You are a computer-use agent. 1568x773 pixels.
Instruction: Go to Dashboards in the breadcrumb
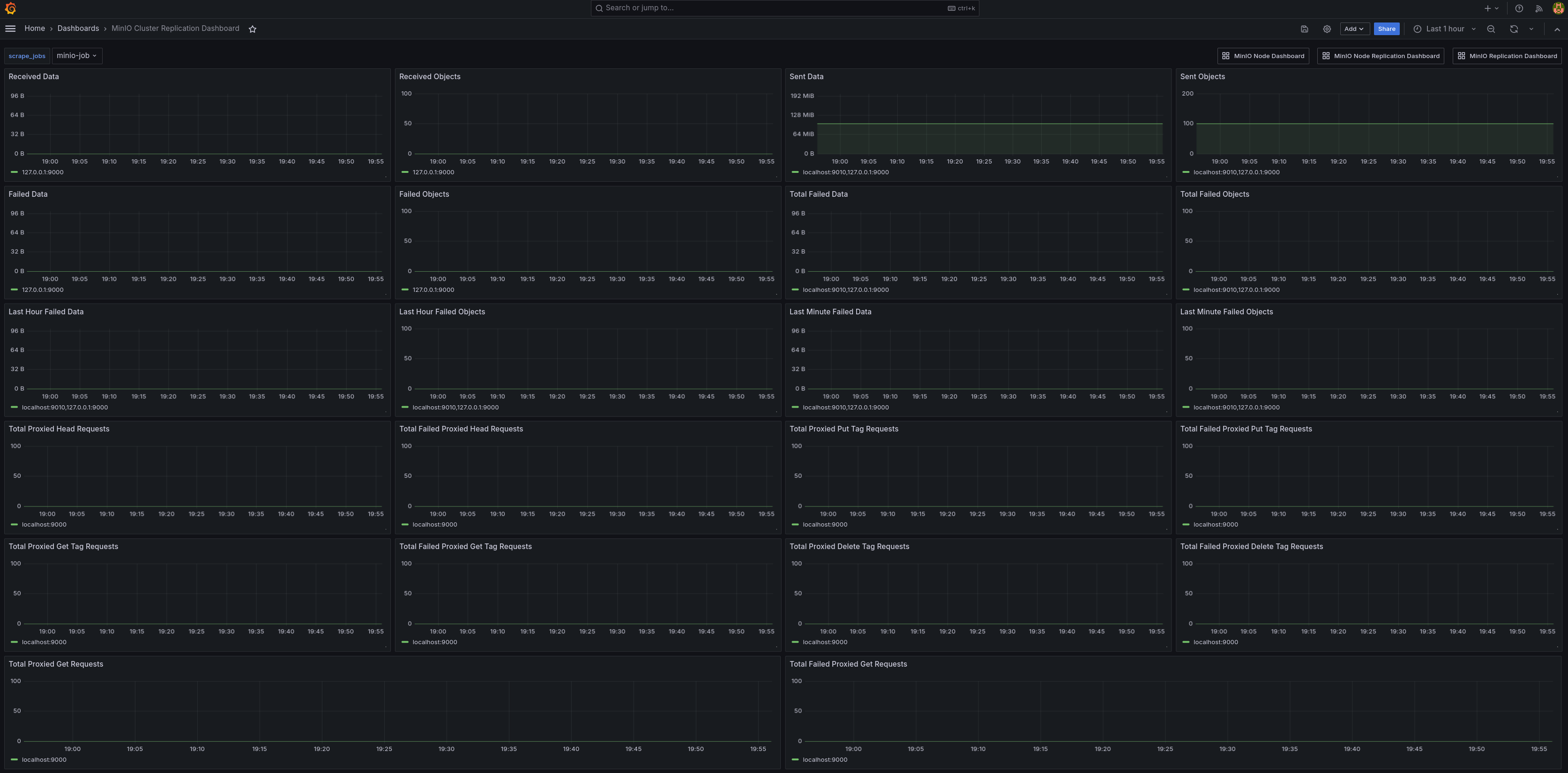pyautogui.click(x=78, y=29)
